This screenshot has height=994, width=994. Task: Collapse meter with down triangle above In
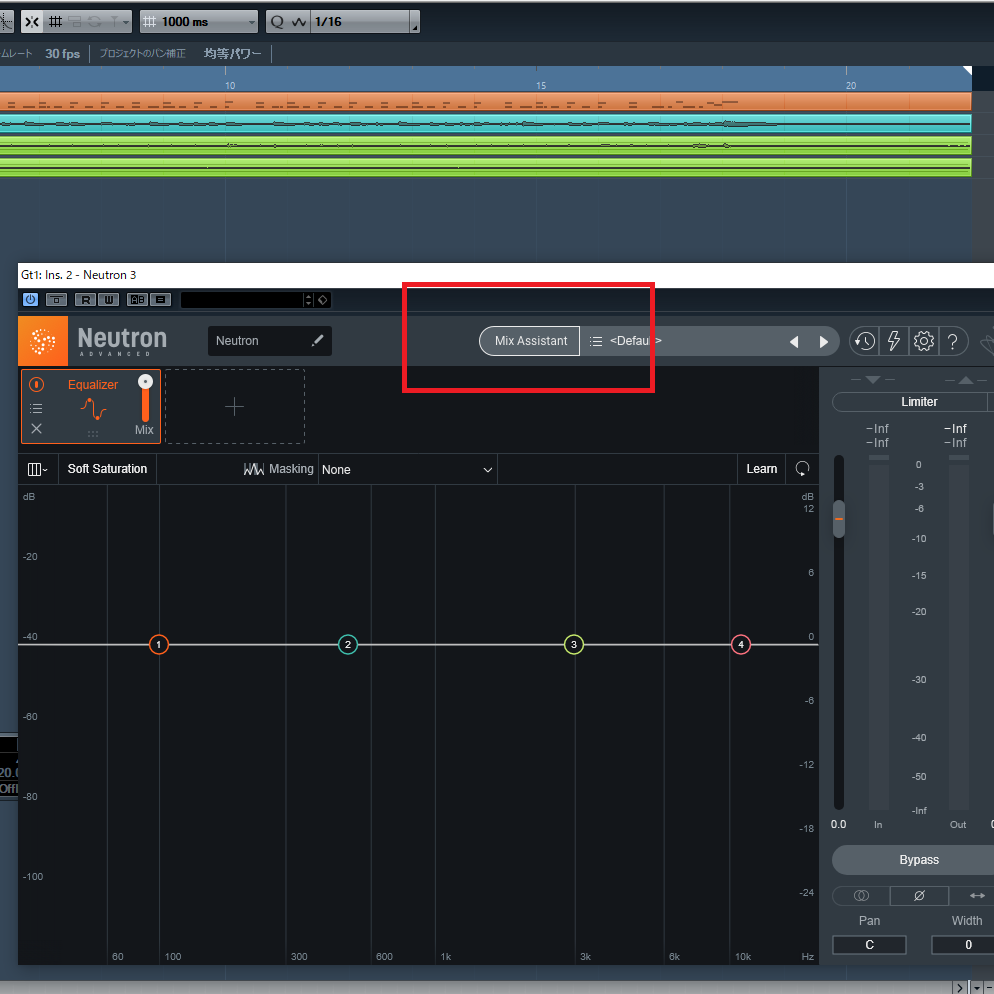point(873,380)
